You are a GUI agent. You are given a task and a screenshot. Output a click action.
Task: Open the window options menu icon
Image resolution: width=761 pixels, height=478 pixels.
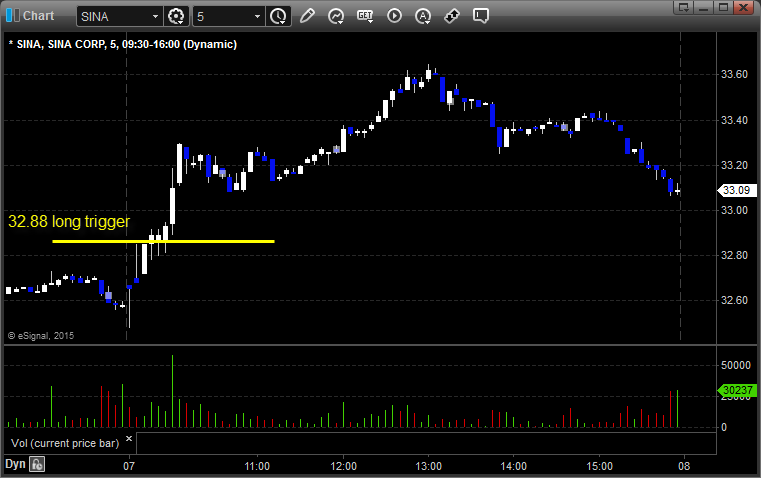[684, 7]
